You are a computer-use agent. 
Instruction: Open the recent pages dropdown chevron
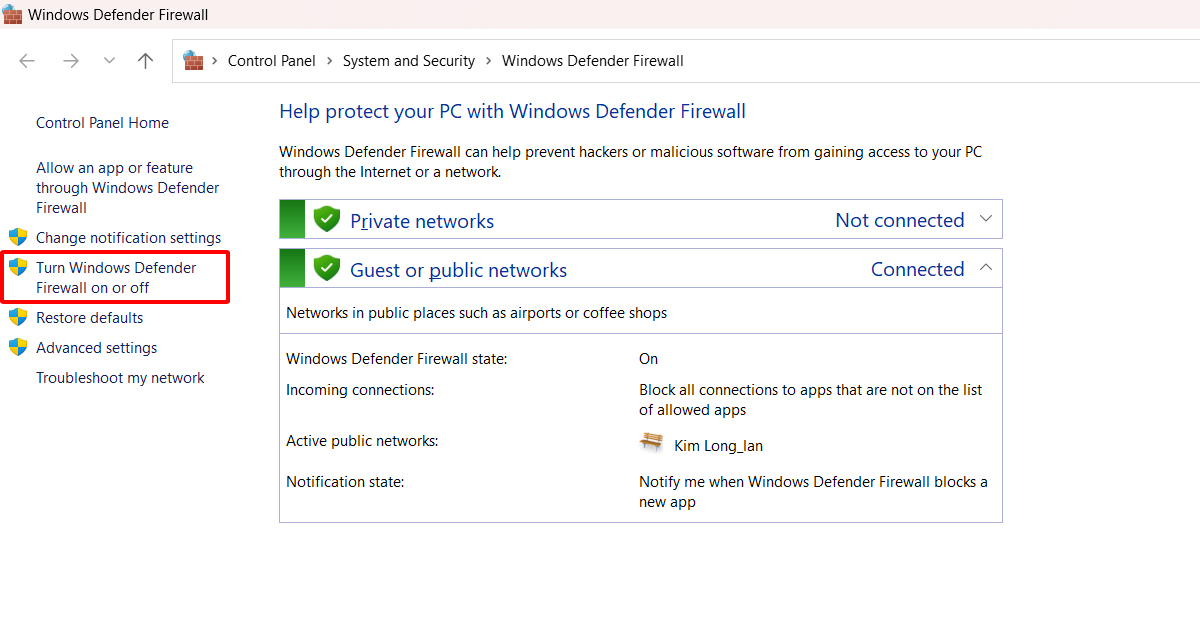pyautogui.click(x=108, y=60)
